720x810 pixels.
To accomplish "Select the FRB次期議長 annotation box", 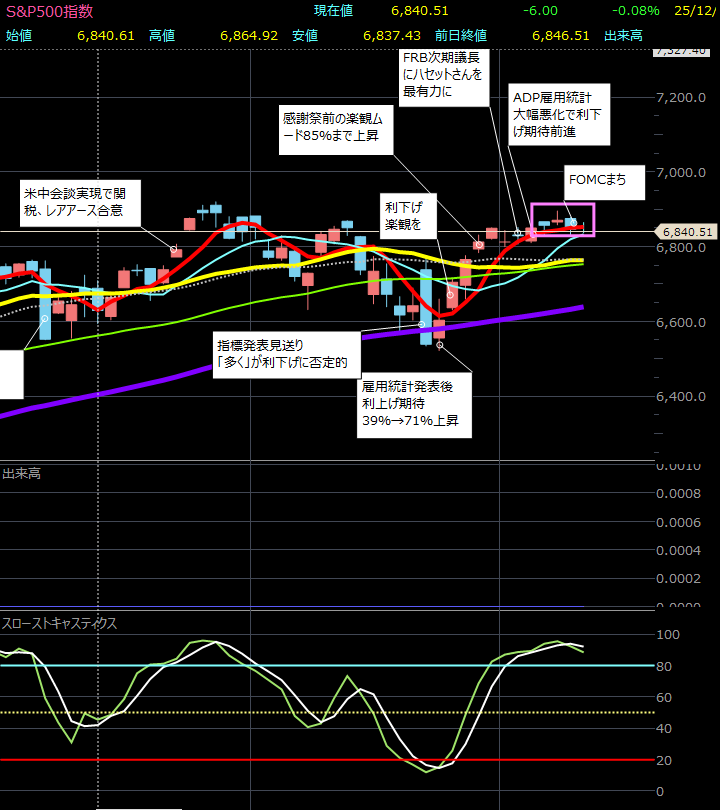I will (442, 75).
